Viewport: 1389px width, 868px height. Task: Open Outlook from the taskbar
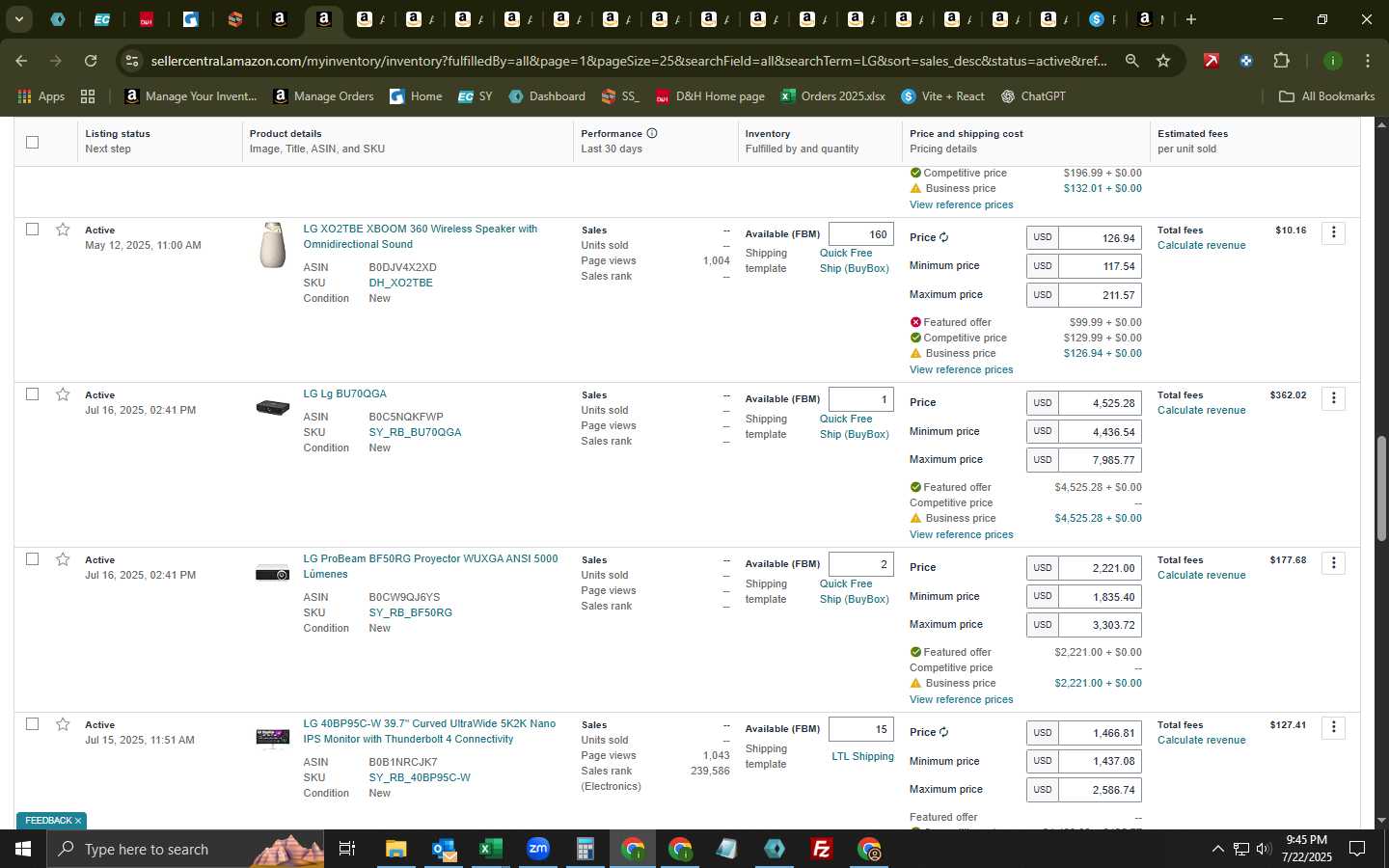coord(443,849)
